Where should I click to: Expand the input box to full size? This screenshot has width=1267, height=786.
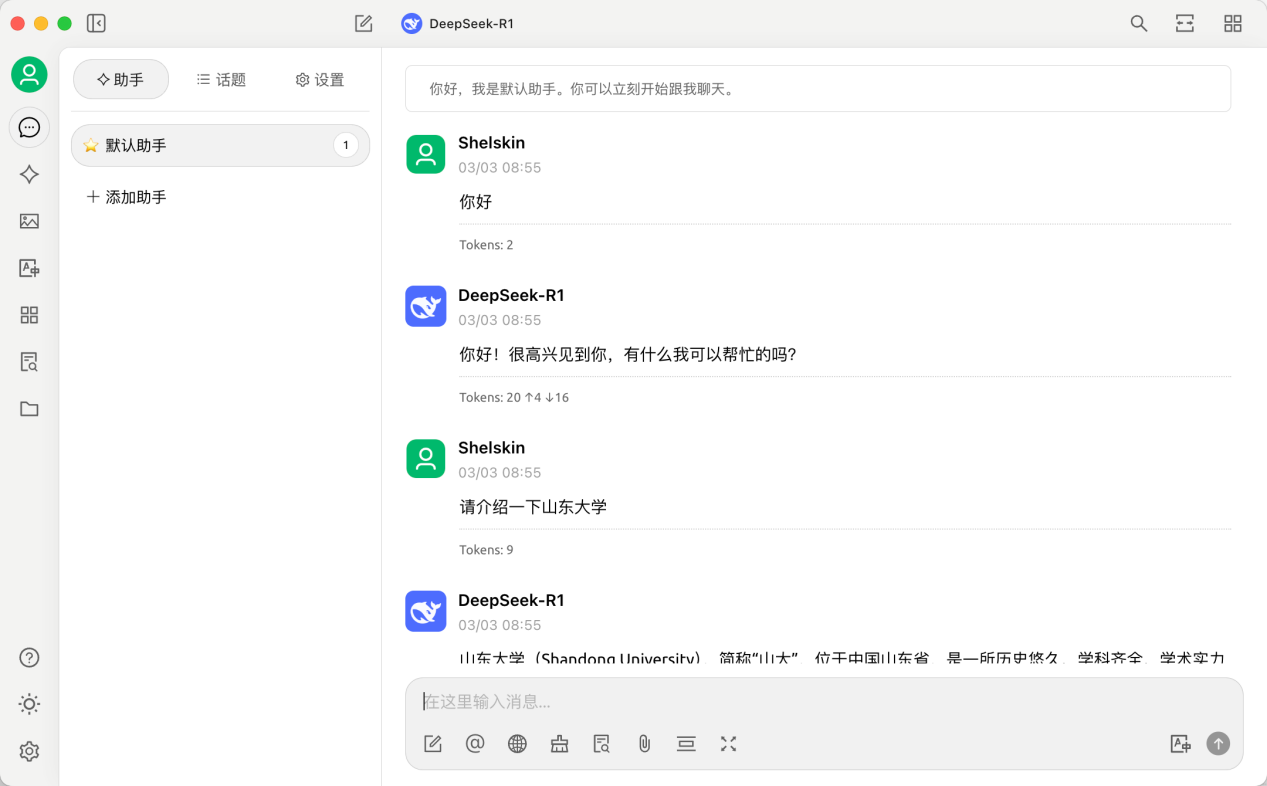coord(728,744)
